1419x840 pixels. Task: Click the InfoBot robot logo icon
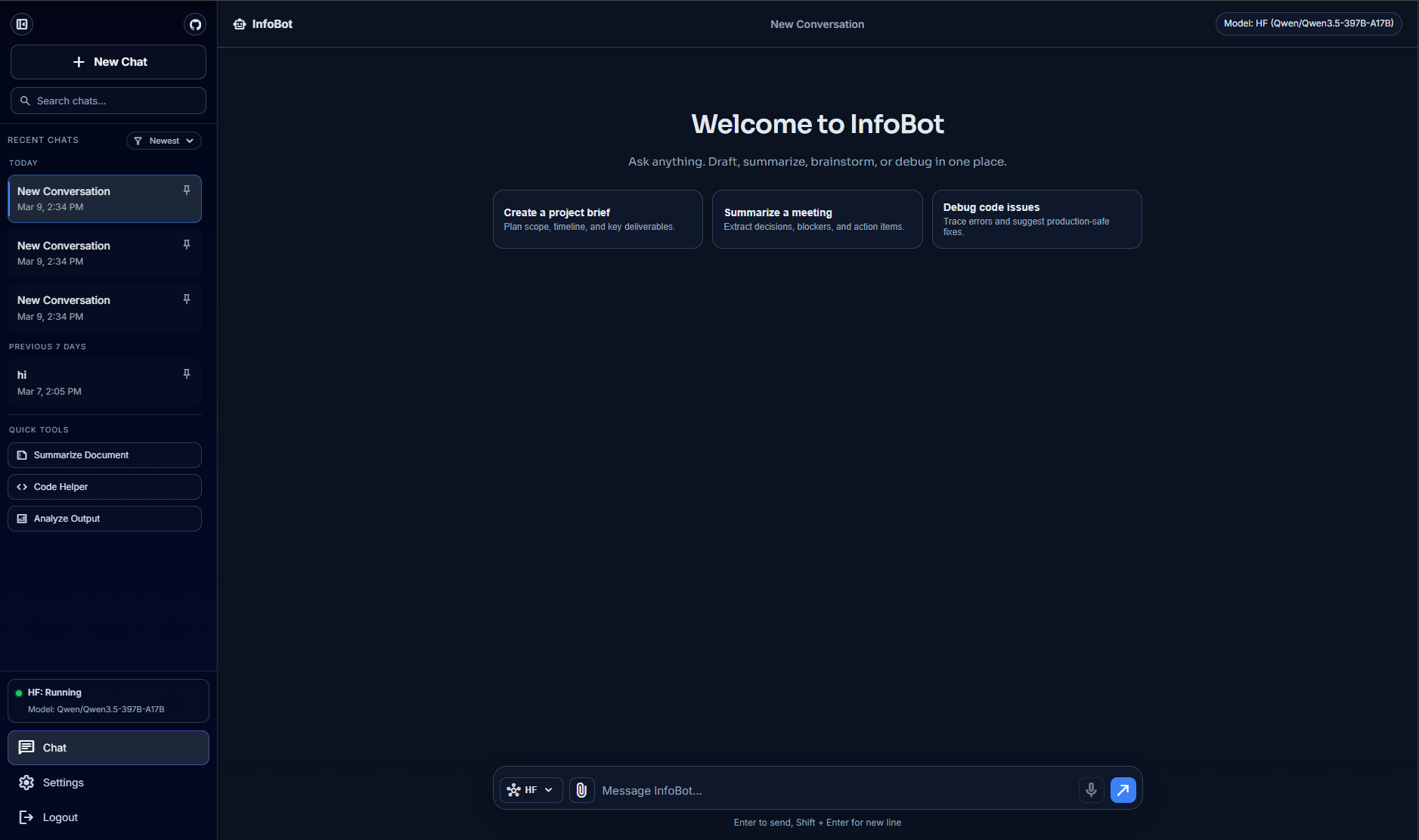click(239, 23)
